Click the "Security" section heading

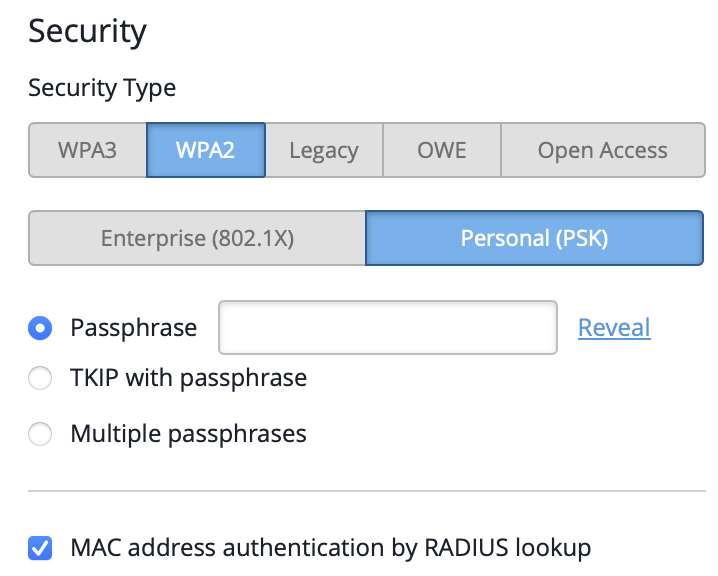(87, 31)
